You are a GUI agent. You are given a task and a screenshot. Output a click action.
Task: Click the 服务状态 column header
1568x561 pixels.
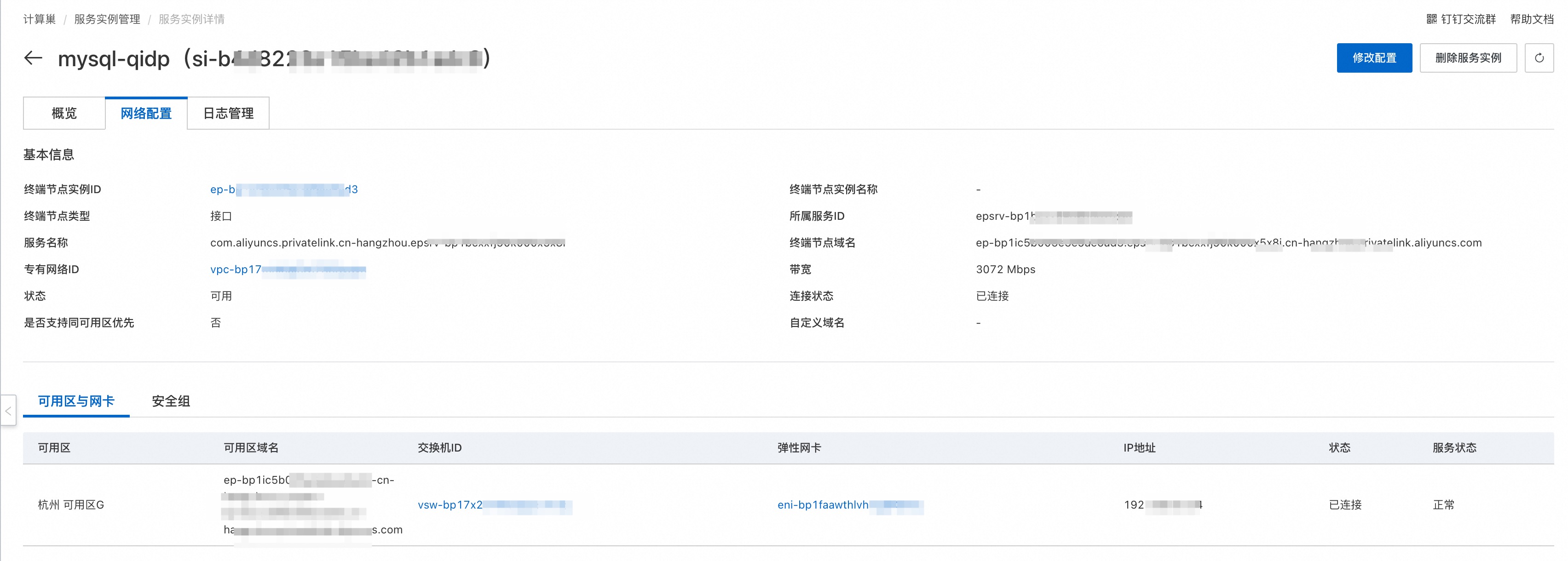click(x=1454, y=448)
